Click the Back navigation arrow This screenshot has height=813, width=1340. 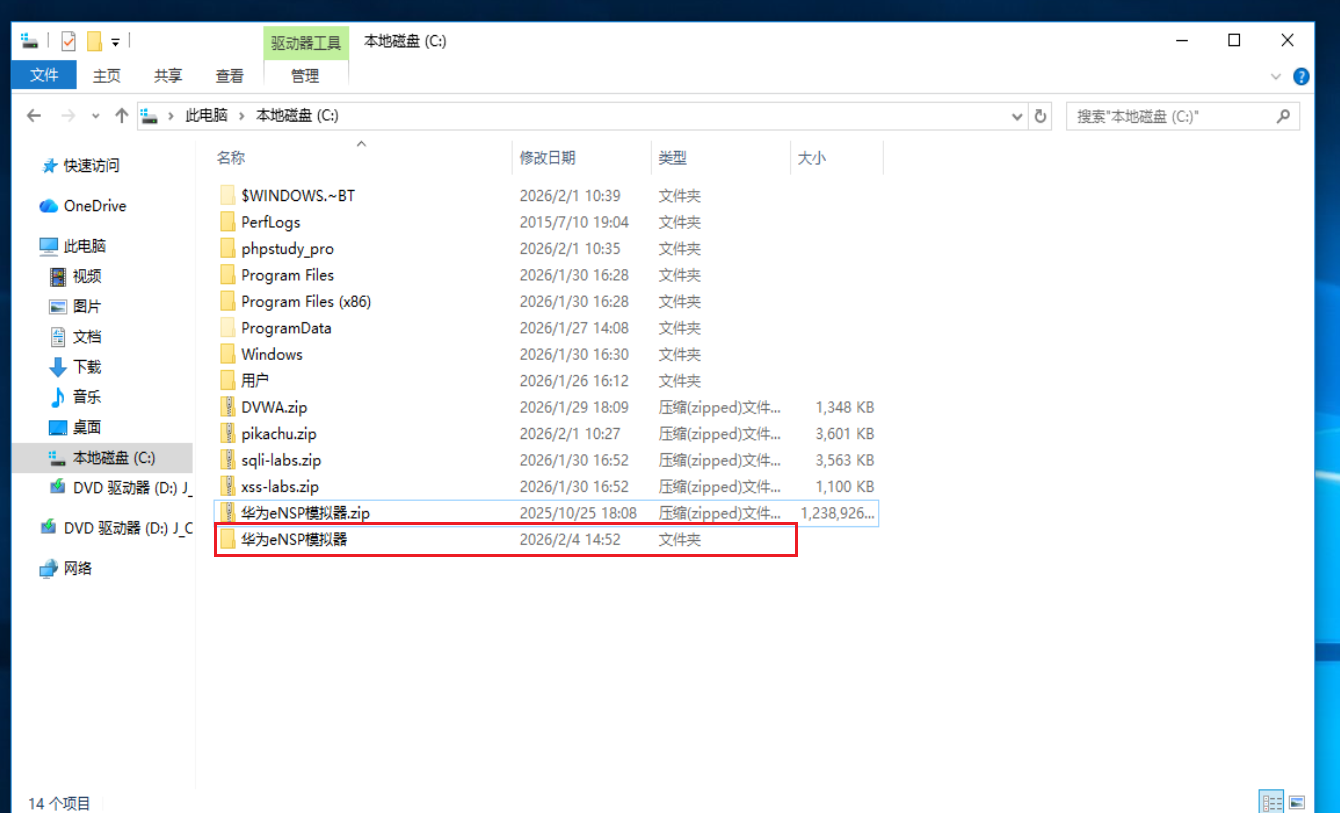34,116
